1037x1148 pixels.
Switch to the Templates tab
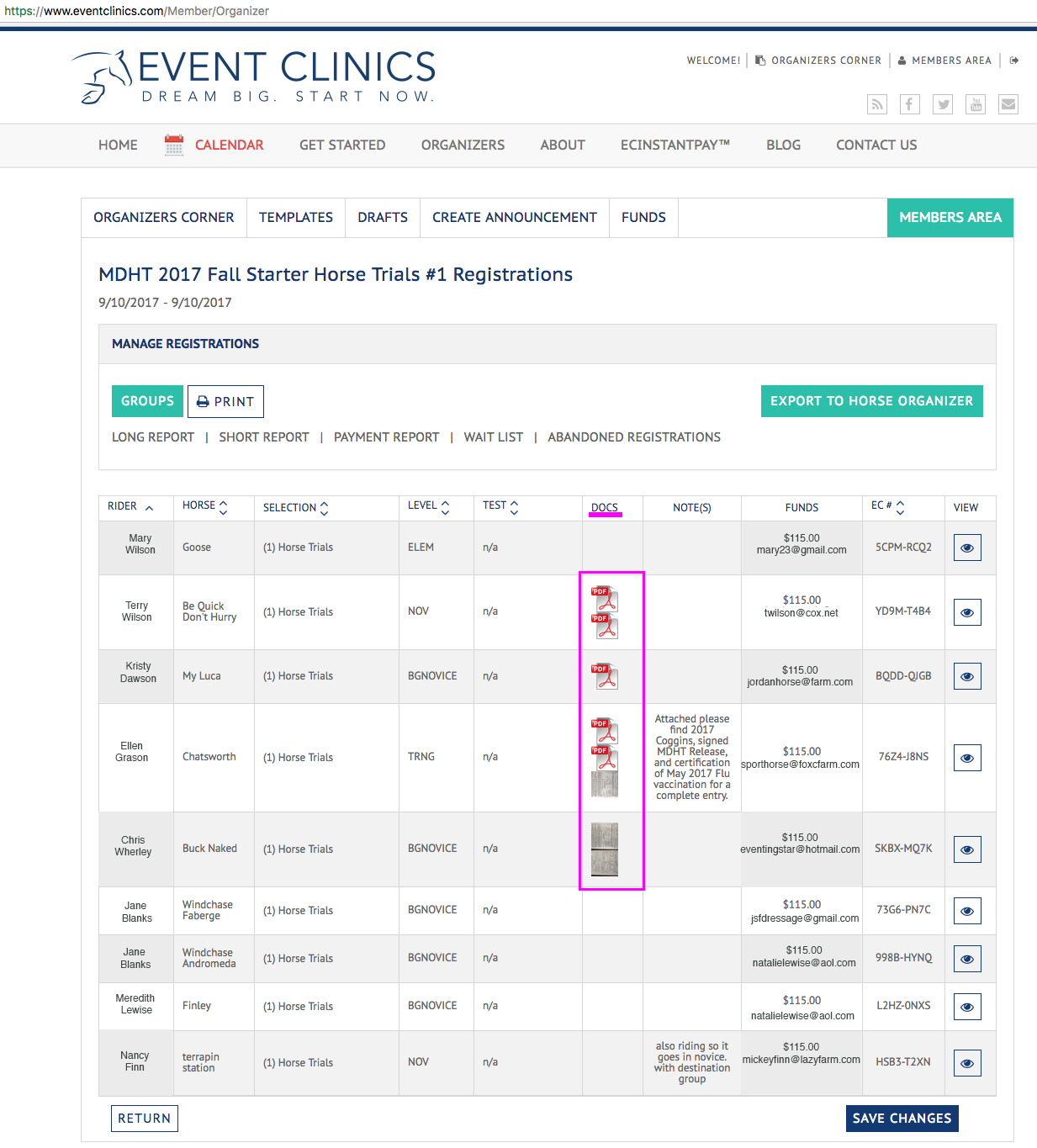tap(296, 217)
